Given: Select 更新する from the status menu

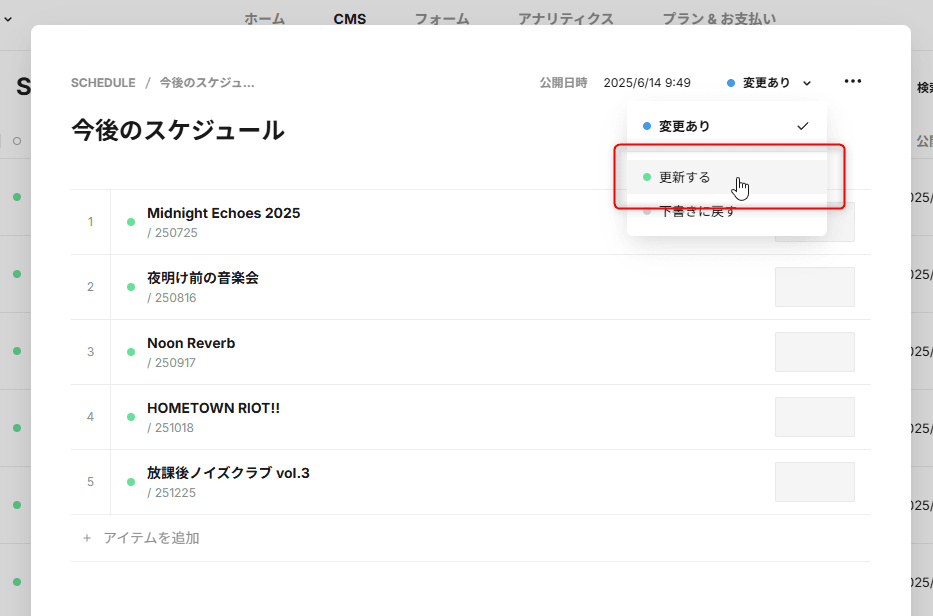Looking at the screenshot, I should coord(685,177).
